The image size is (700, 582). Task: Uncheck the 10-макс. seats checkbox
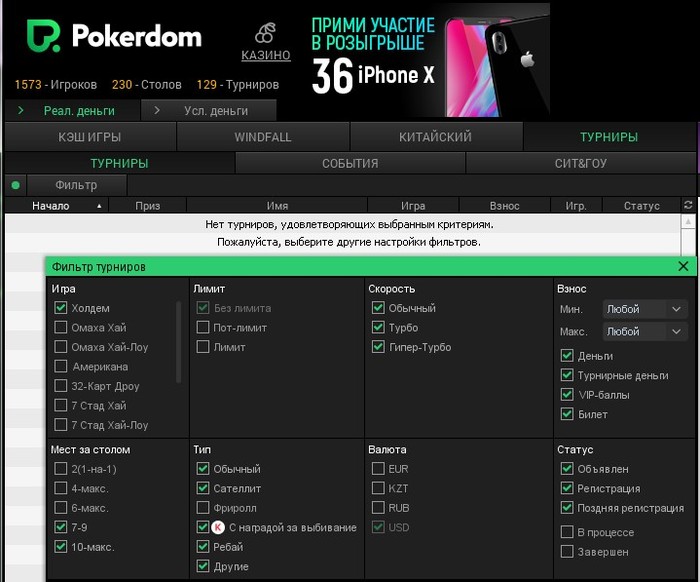61,547
